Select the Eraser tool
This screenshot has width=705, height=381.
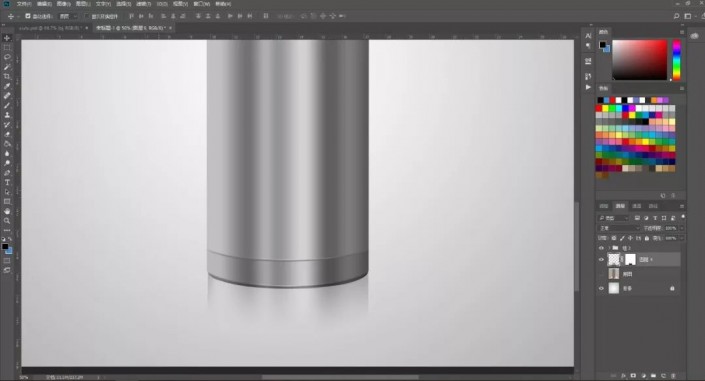[x=7, y=134]
